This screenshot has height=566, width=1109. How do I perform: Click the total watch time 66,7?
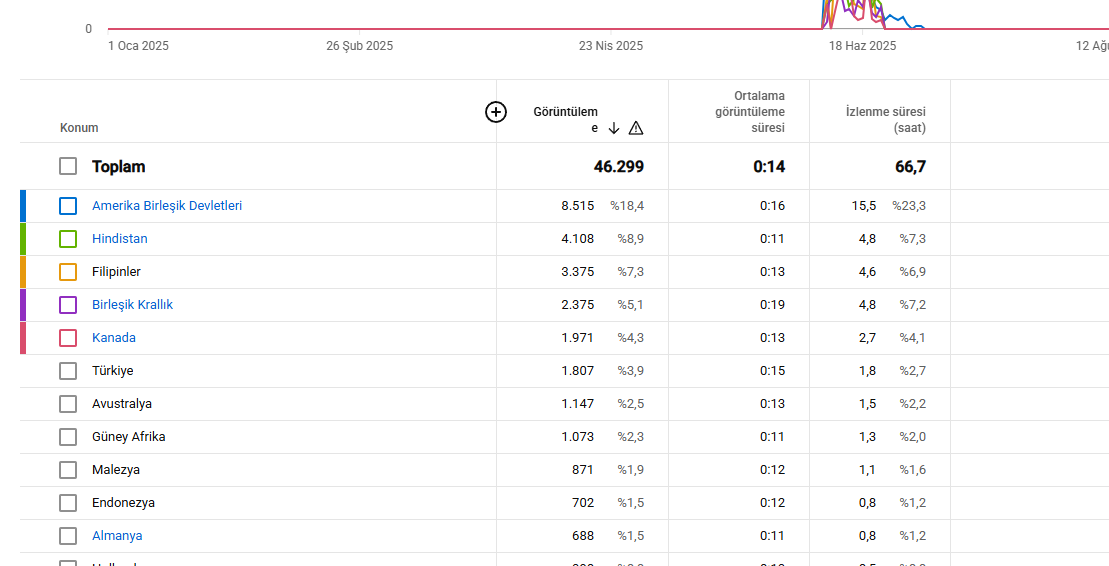point(910,167)
